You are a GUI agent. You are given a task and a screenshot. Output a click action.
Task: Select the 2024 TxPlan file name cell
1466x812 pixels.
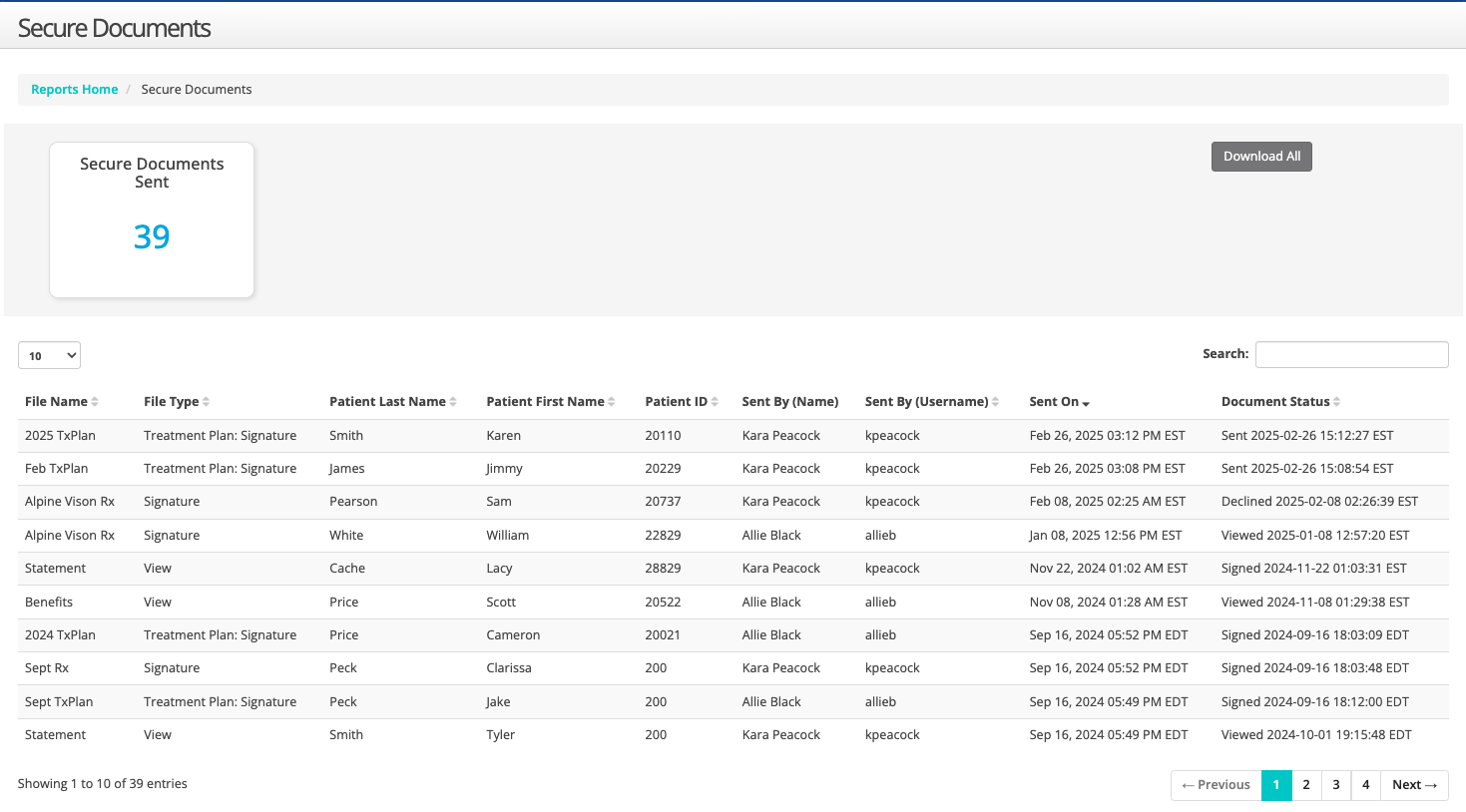click(x=60, y=635)
